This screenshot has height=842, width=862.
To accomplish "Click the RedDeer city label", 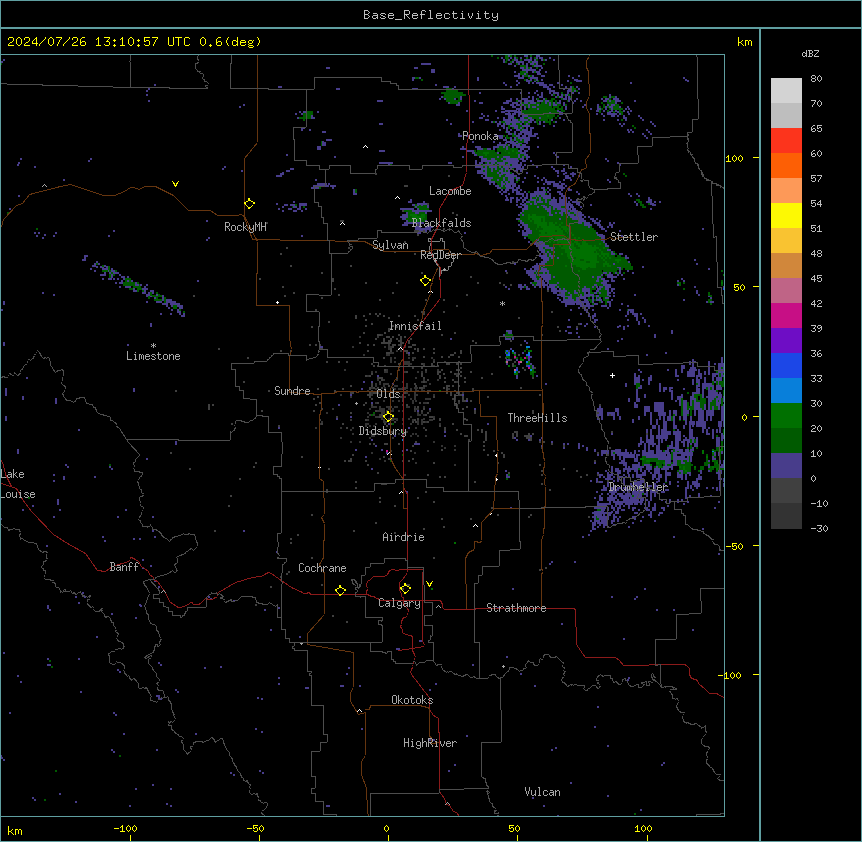I will tap(440, 255).
